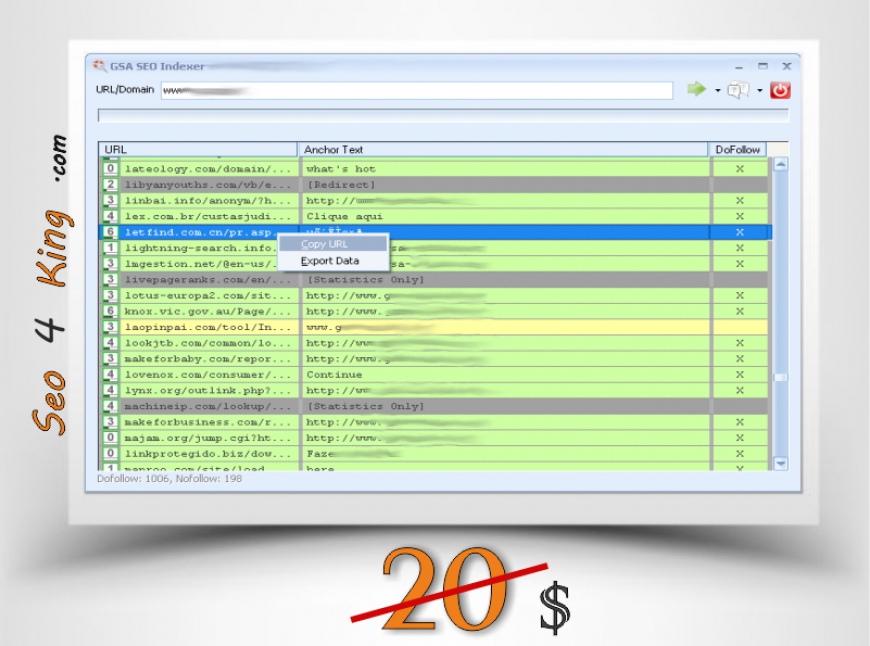Viewport: 870px width, 646px height.
Task: Click anchor text "what's hot"
Action: point(341,169)
